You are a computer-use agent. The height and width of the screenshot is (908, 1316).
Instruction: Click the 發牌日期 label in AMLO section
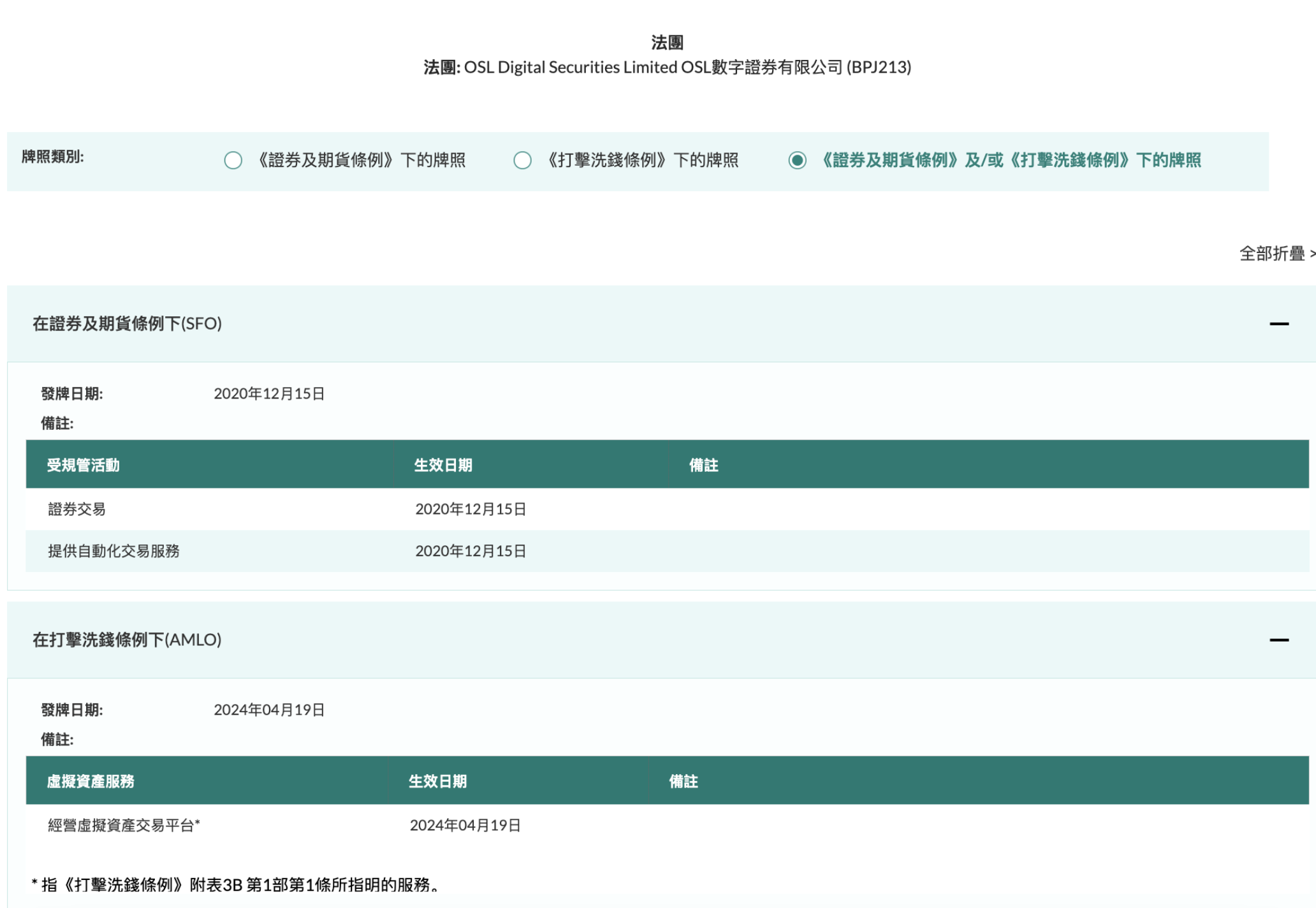coord(72,710)
